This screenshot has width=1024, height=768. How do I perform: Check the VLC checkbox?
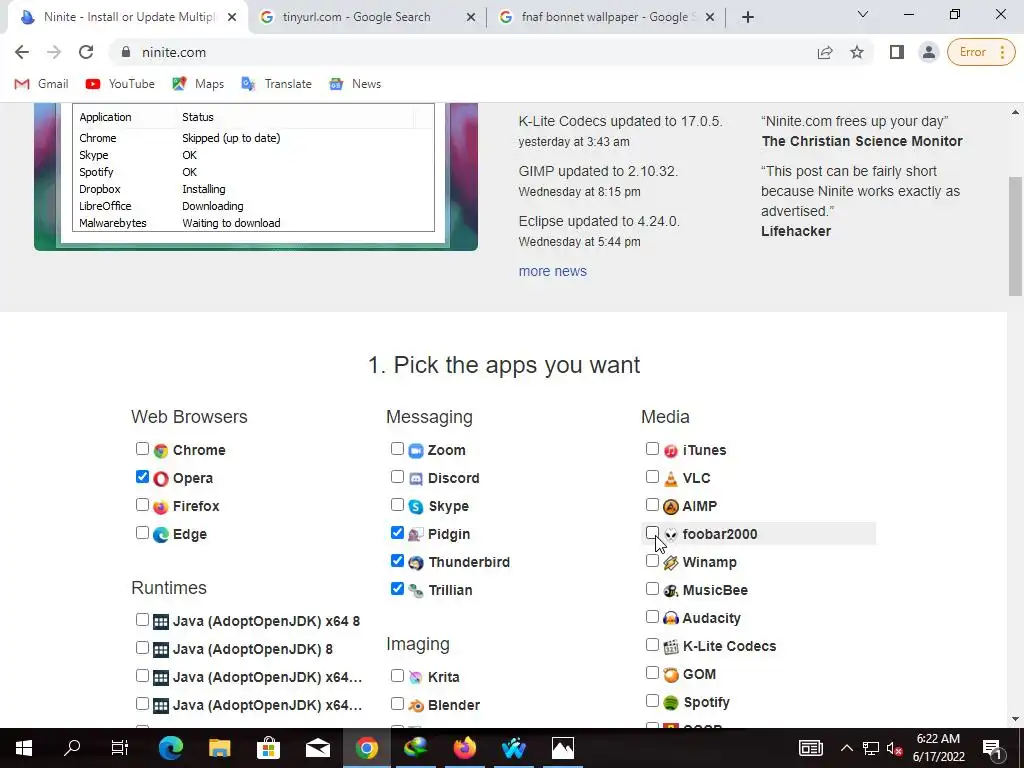(x=652, y=477)
